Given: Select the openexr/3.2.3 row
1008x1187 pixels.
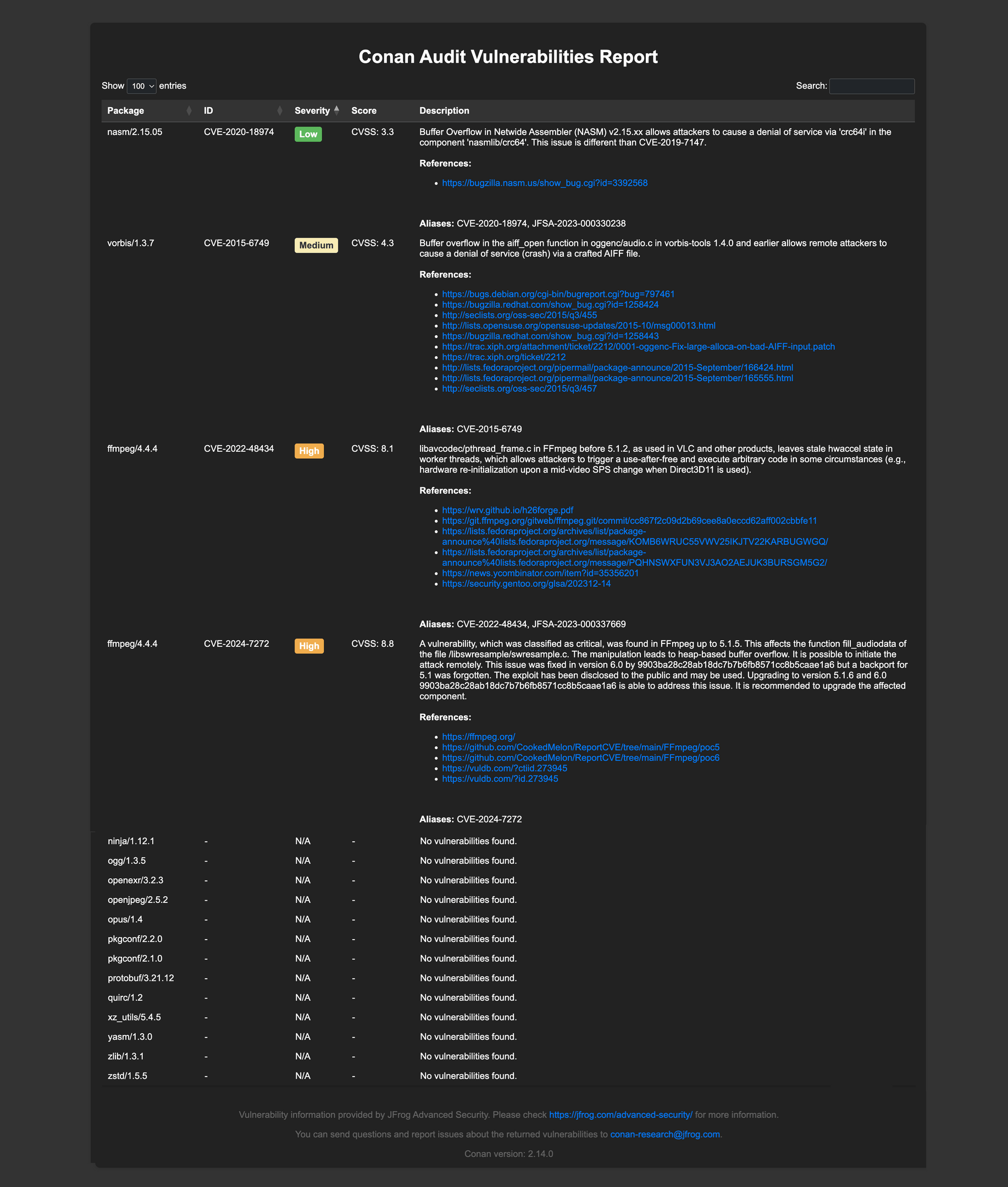Looking at the screenshot, I should click(508, 880).
